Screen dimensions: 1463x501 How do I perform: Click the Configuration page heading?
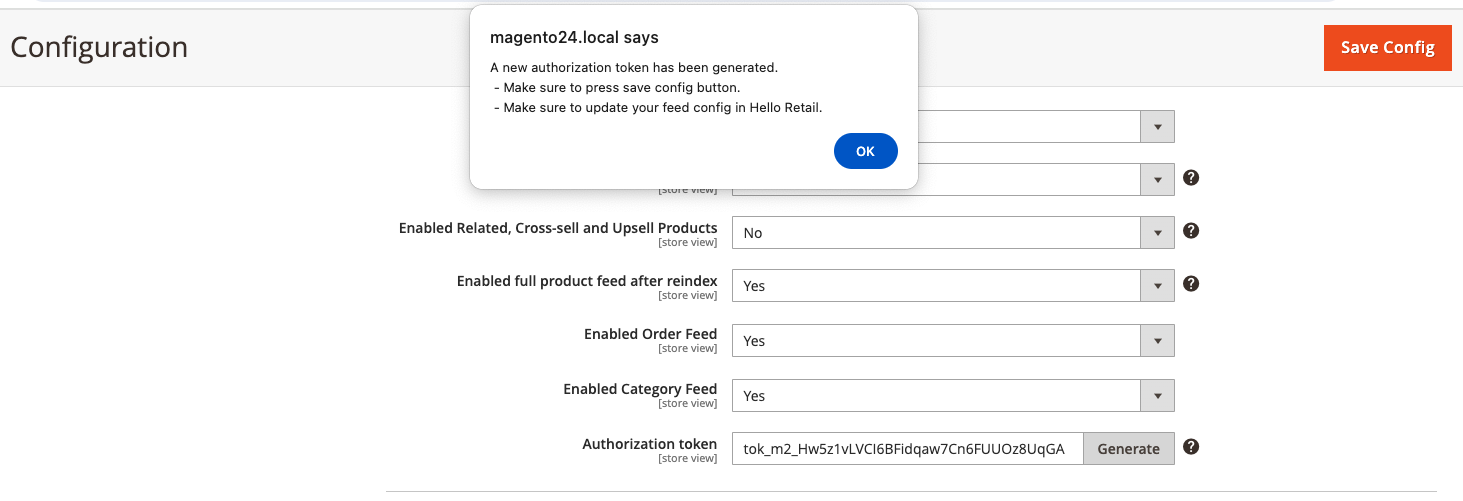pos(99,47)
